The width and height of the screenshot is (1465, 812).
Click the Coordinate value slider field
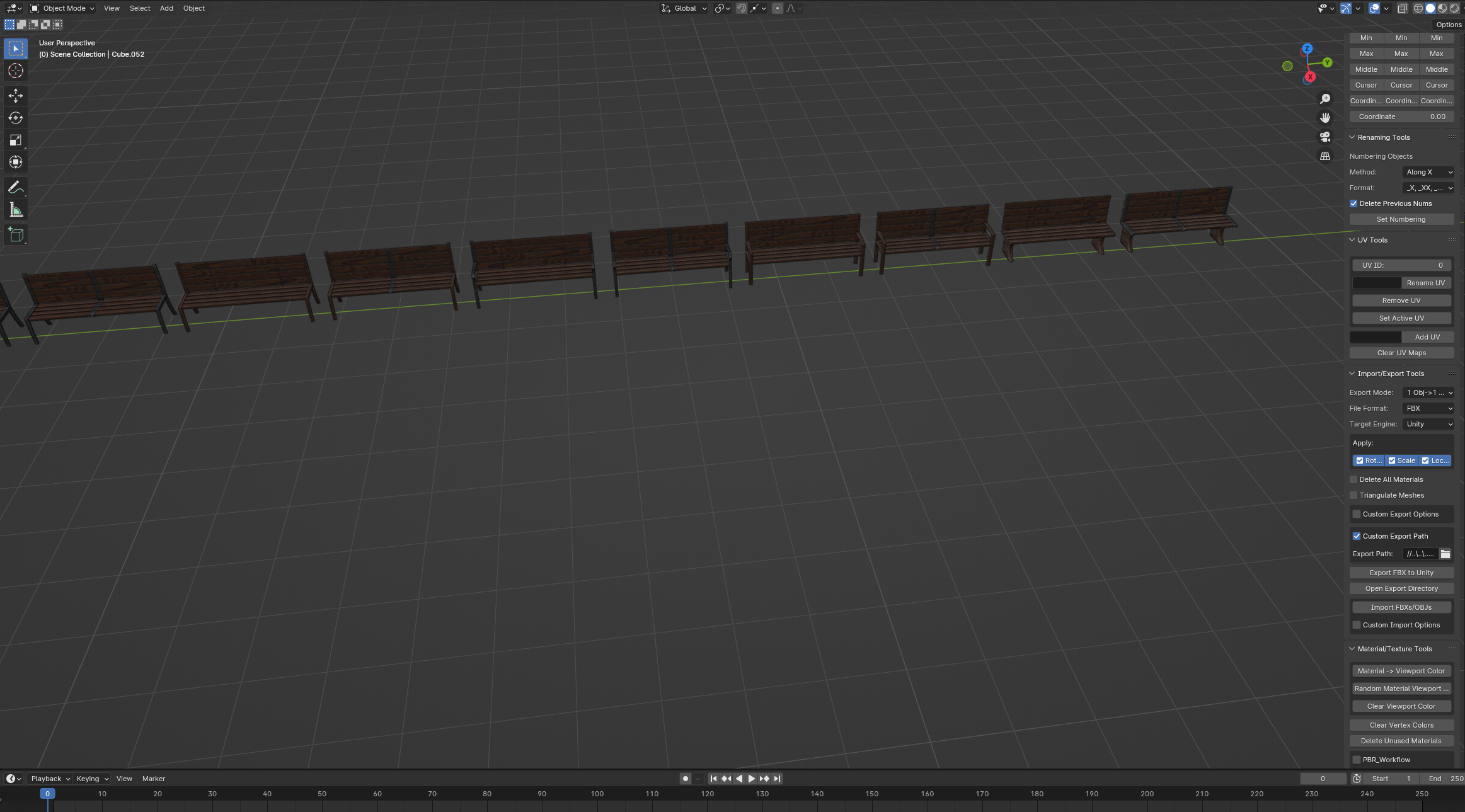[1401, 117]
